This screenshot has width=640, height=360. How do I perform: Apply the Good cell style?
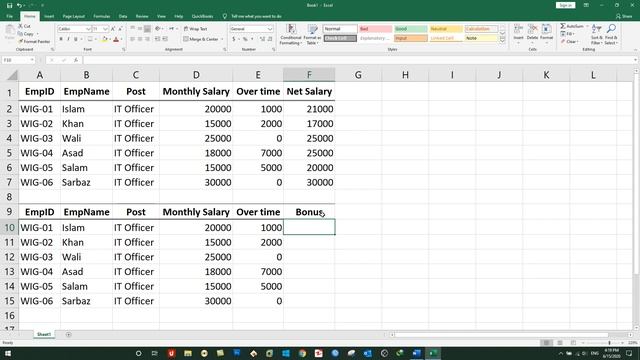pos(411,29)
